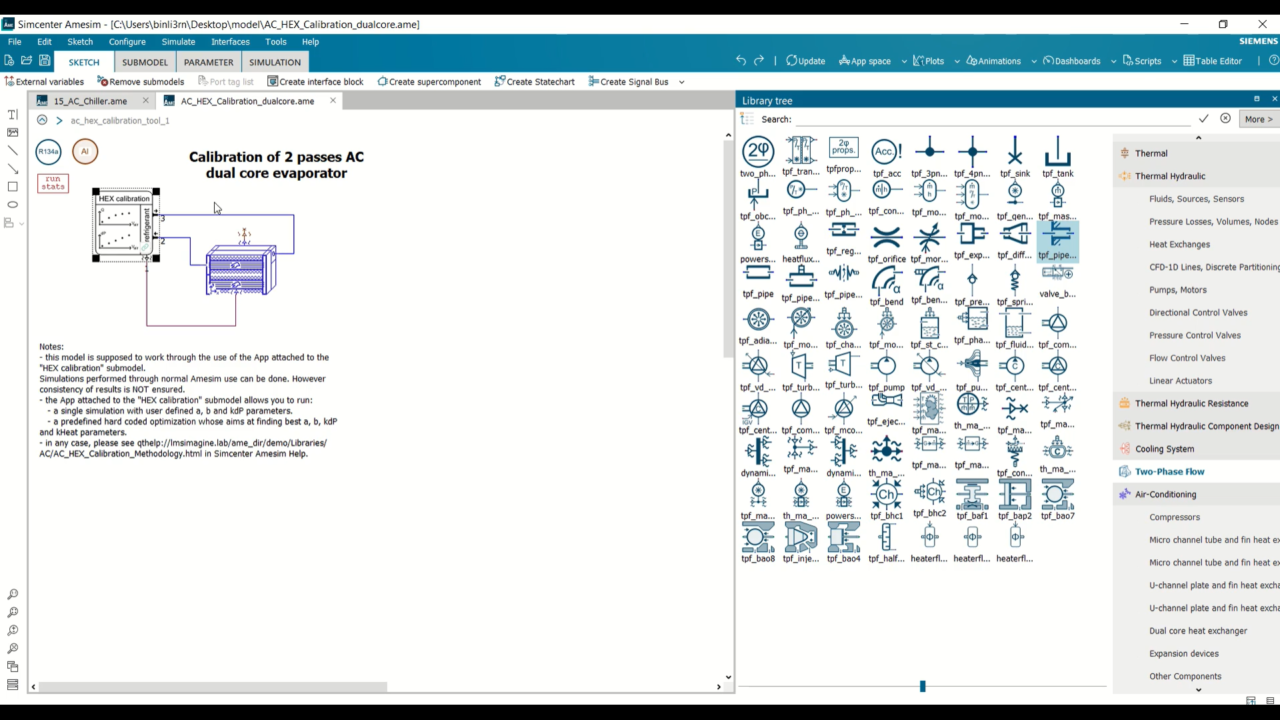Click Create Statechart button
This screenshot has height=720, width=1280.
tap(534, 82)
